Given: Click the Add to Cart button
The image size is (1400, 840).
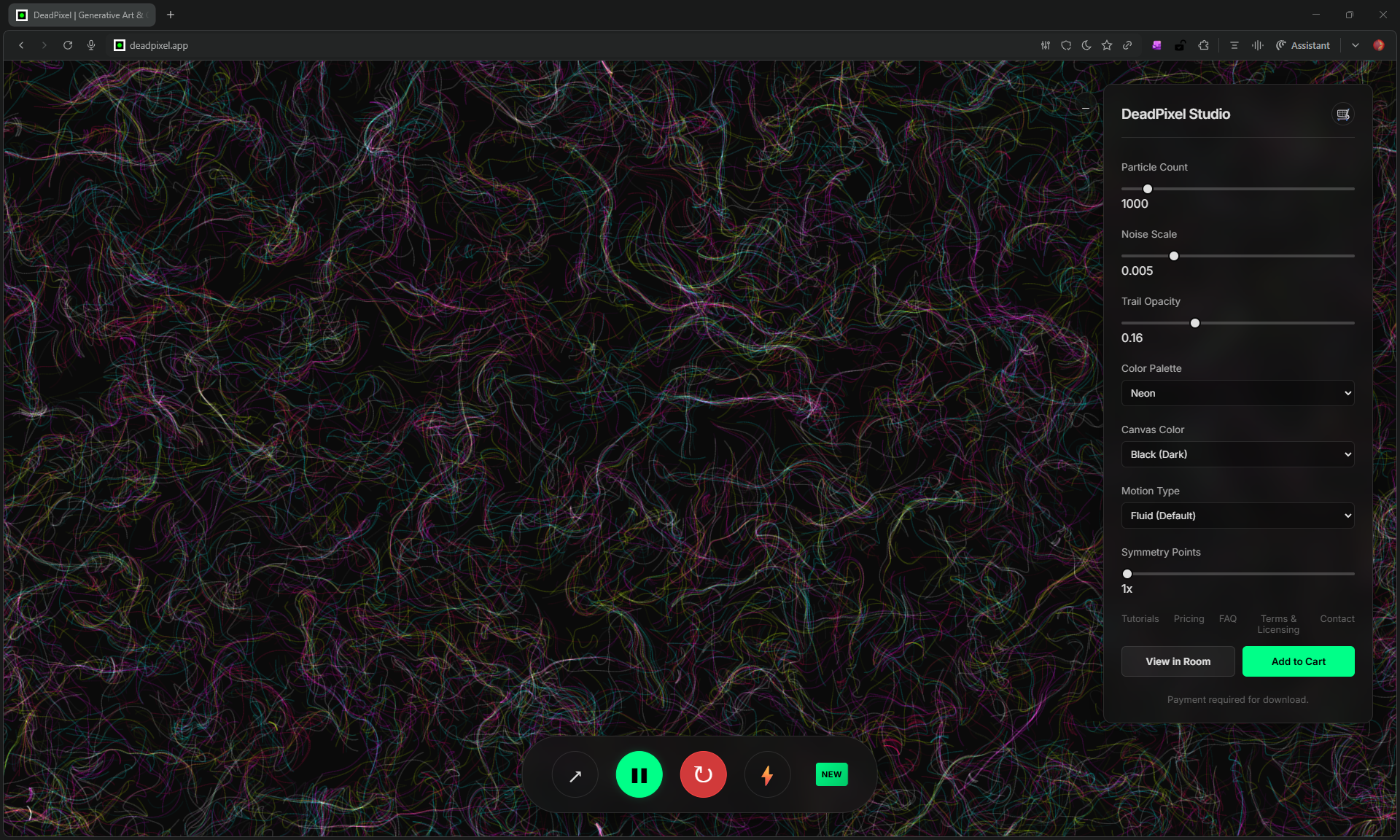Looking at the screenshot, I should (1298, 661).
